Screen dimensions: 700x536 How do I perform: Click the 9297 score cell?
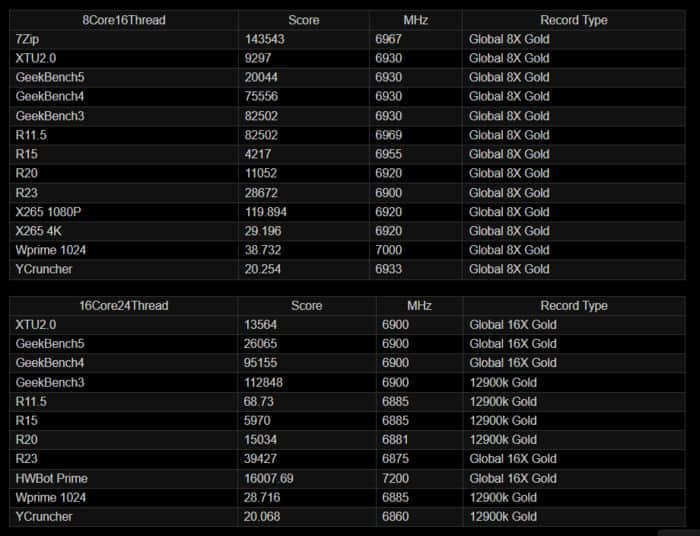258,58
